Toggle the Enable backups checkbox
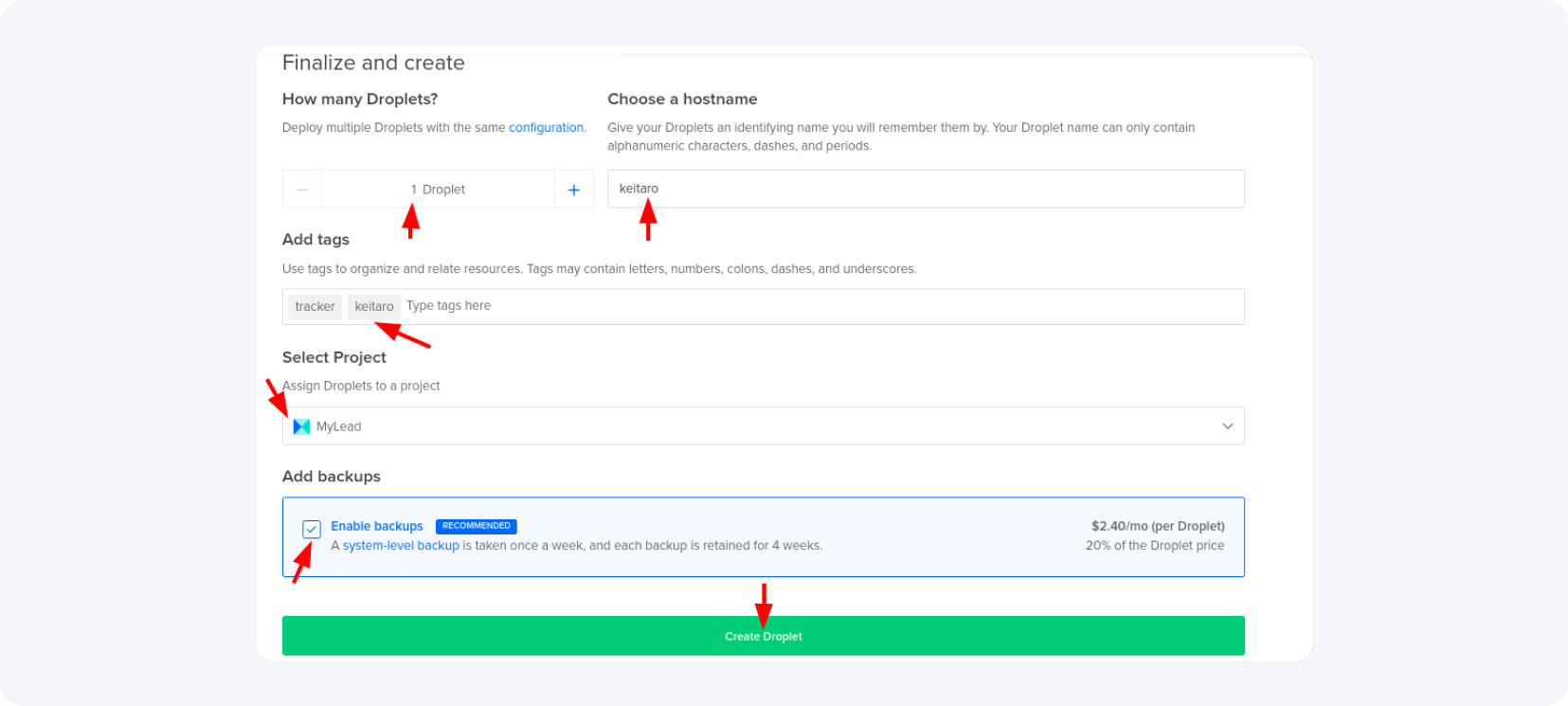This screenshot has height=706, width=1568. point(312,529)
